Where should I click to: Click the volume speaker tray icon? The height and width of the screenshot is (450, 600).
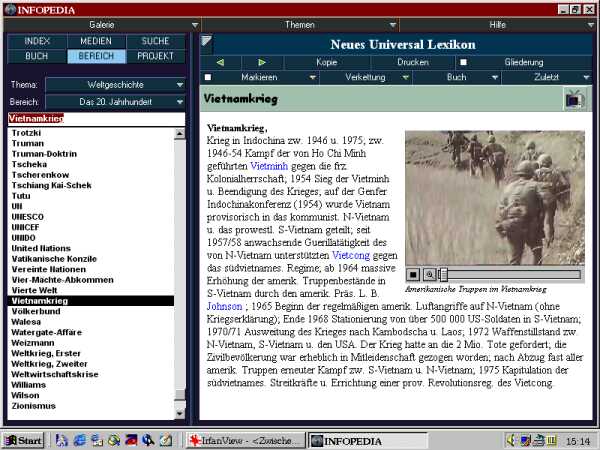(x=512, y=440)
